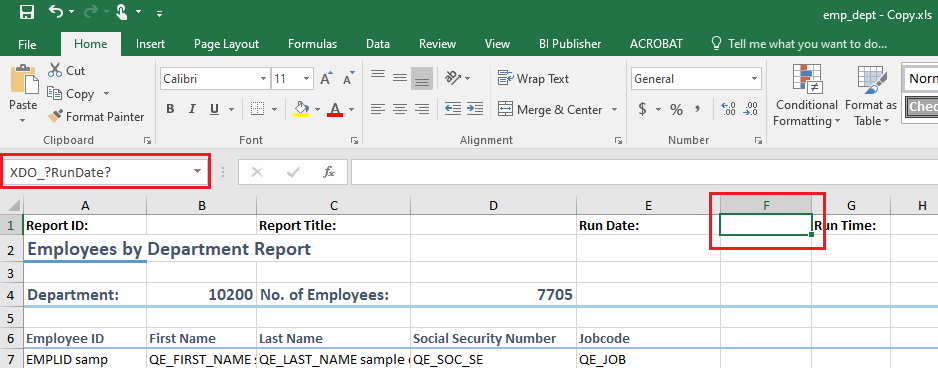The height and width of the screenshot is (368, 938).
Task: Select Bottom Align icon
Action: (422, 78)
